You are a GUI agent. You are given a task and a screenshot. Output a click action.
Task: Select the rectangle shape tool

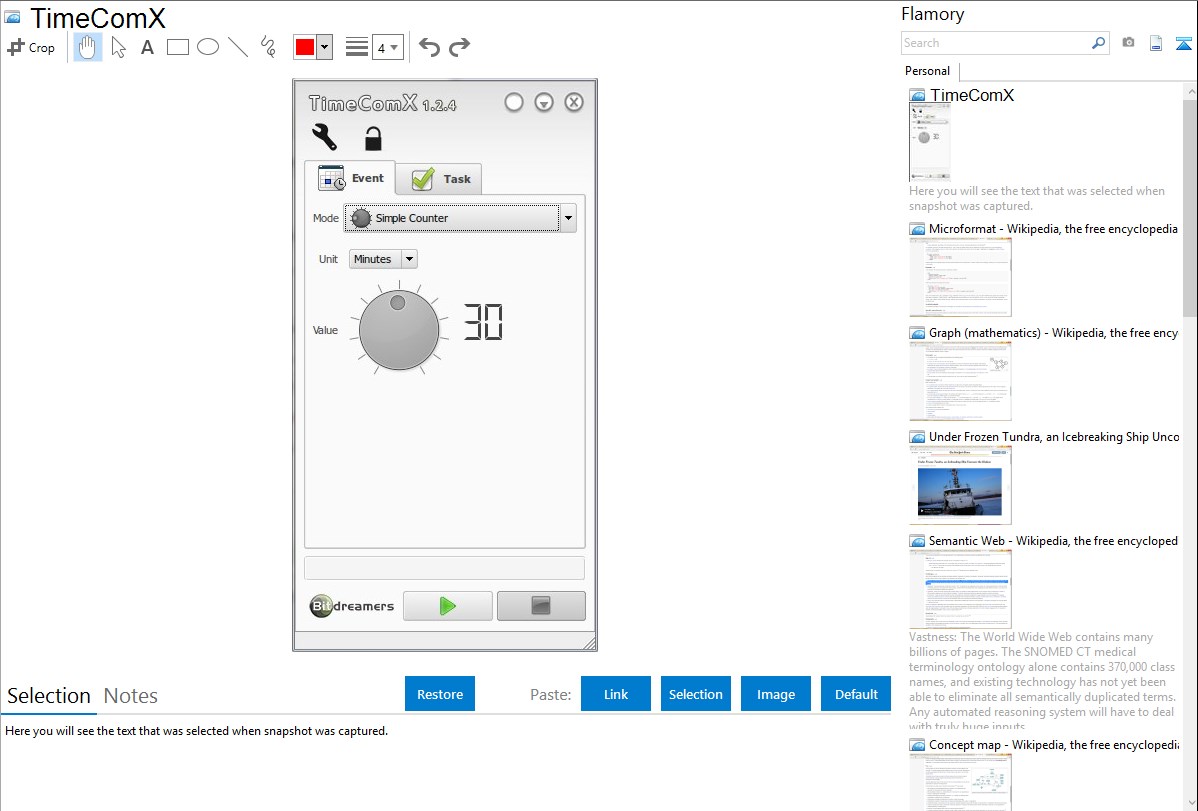coord(177,47)
